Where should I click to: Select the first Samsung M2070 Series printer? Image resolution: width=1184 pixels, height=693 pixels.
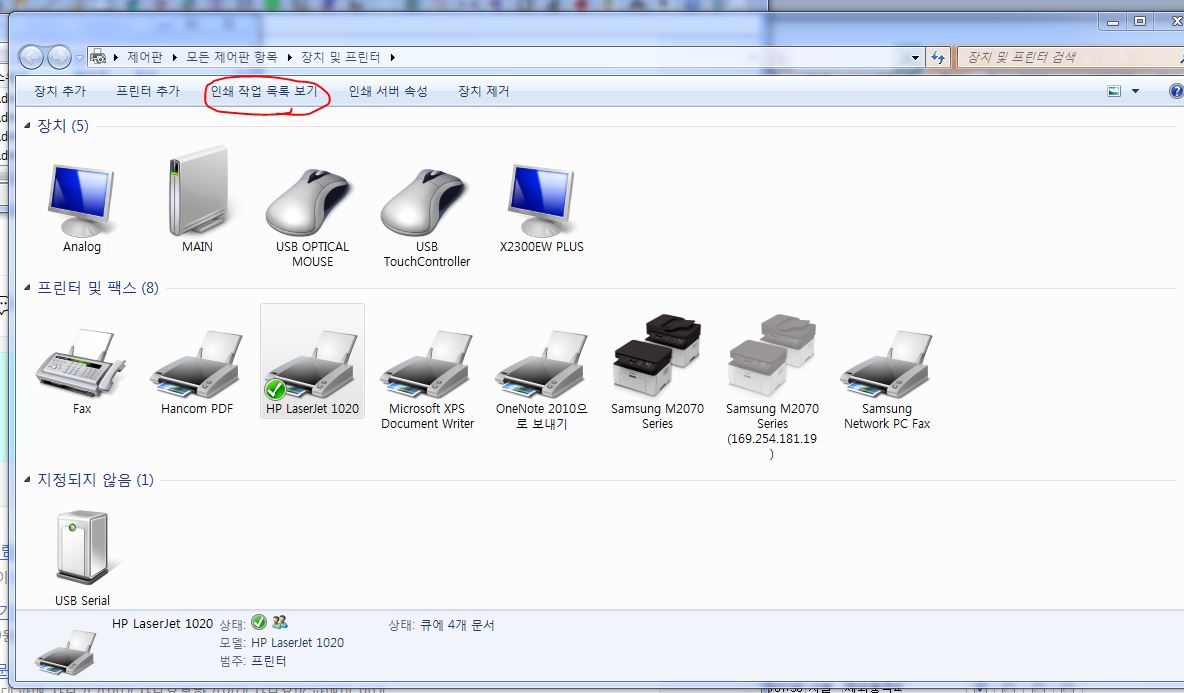[657, 356]
